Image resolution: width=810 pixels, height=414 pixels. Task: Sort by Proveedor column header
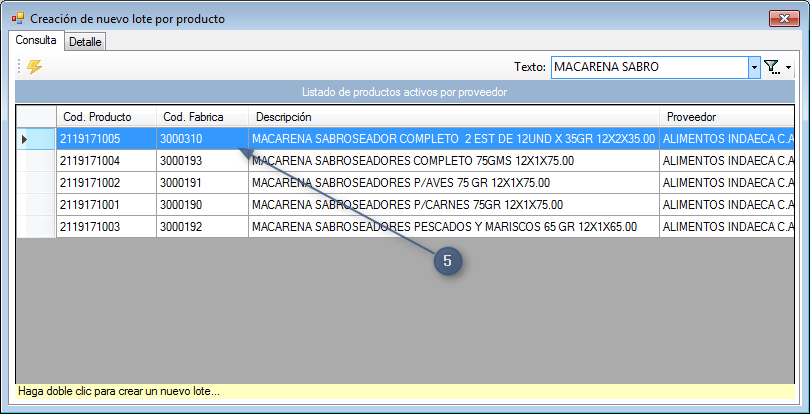point(727,117)
